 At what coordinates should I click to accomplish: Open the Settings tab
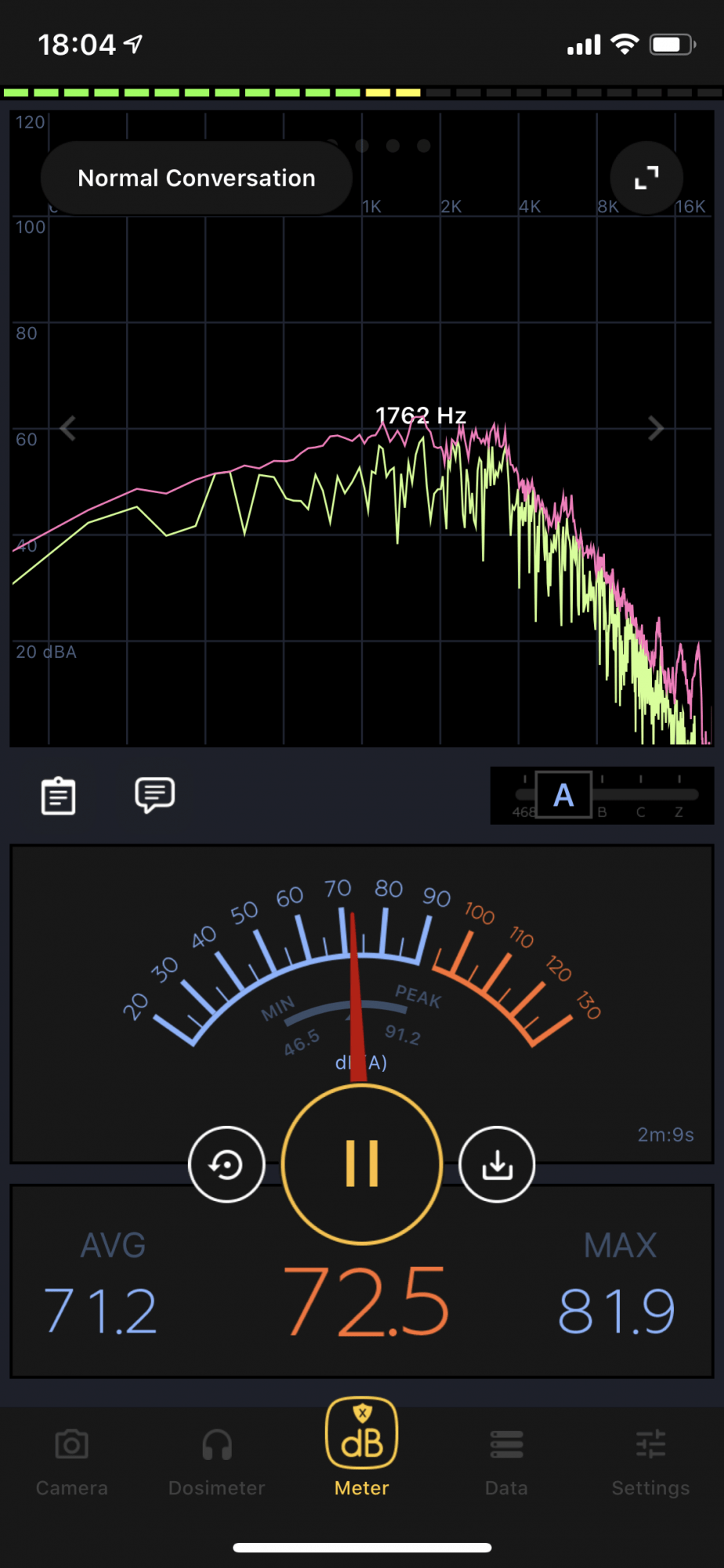[650, 1462]
